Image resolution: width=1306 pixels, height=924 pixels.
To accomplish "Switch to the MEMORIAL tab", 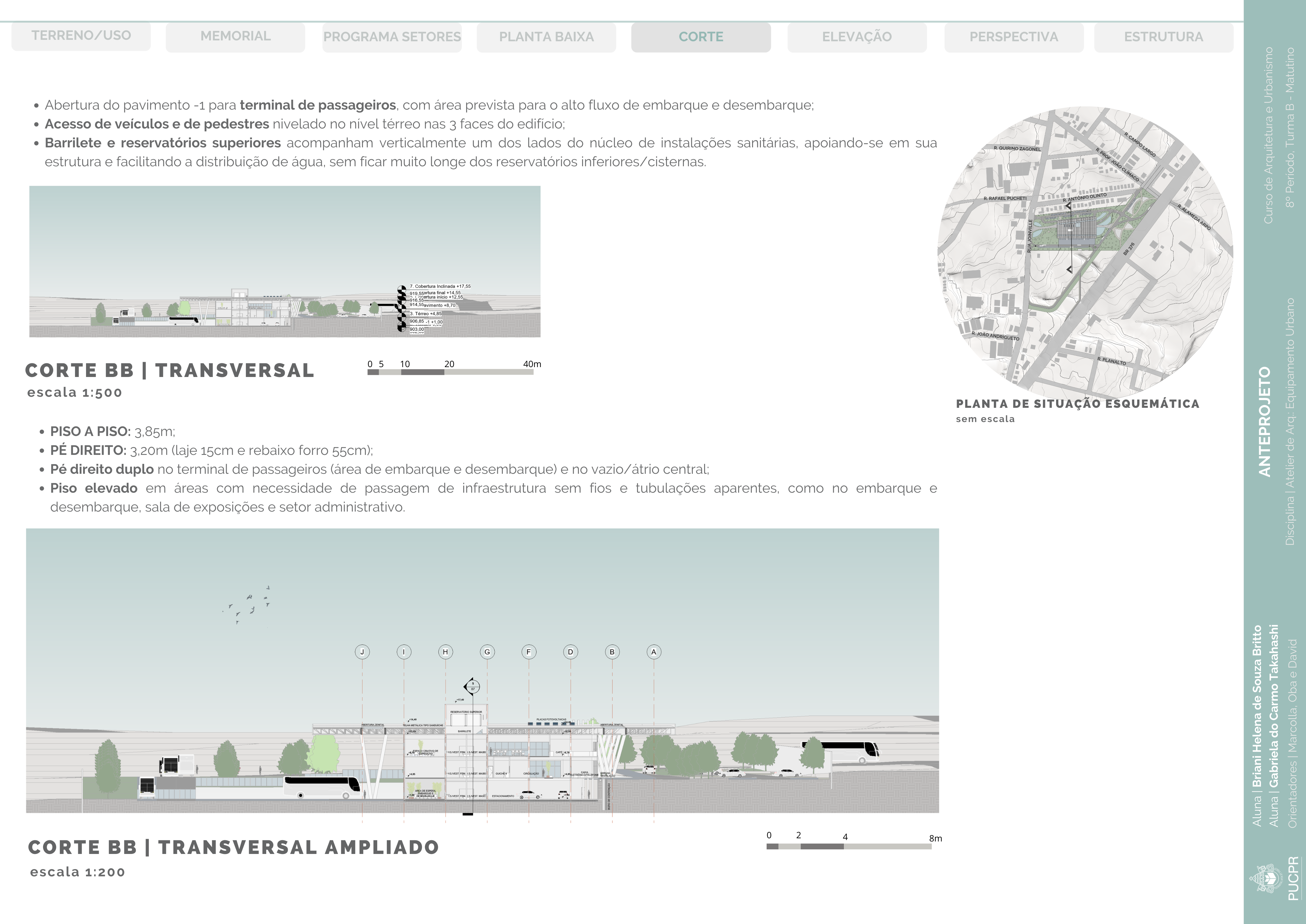I will (235, 36).
